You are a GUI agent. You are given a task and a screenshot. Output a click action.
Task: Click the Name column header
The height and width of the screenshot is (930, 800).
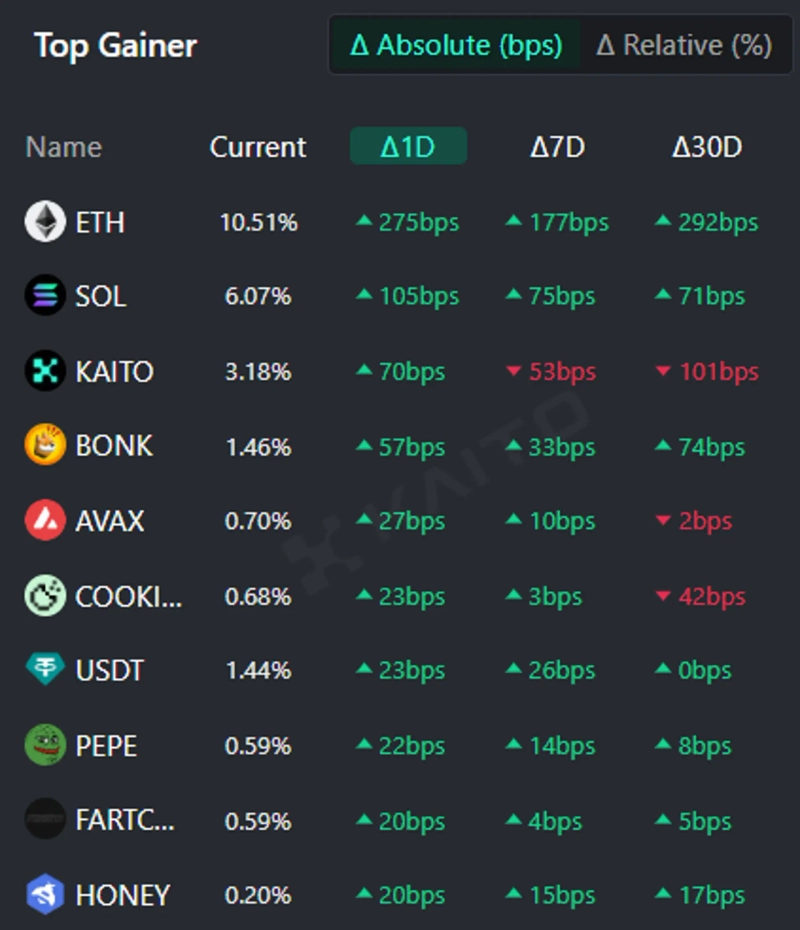(64, 147)
